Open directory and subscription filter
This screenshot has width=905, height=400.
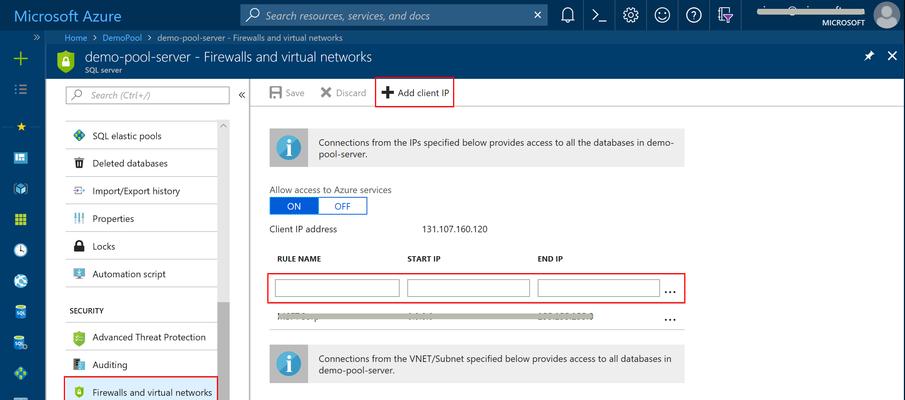[x=725, y=16]
